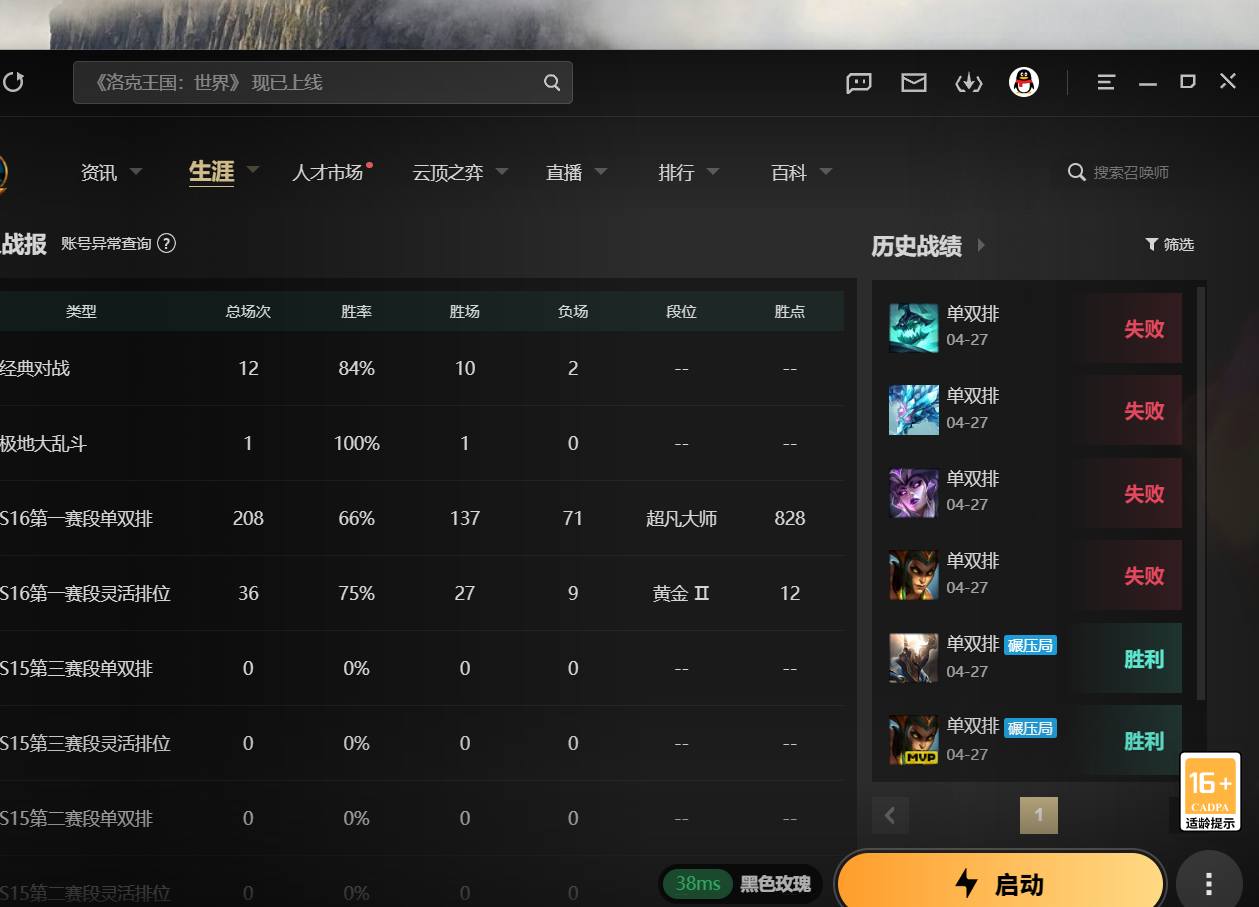This screenshot has width=1259, height=907.
Task: Click the 黑色玫瑰 server selector
Action: click(775, 884)
